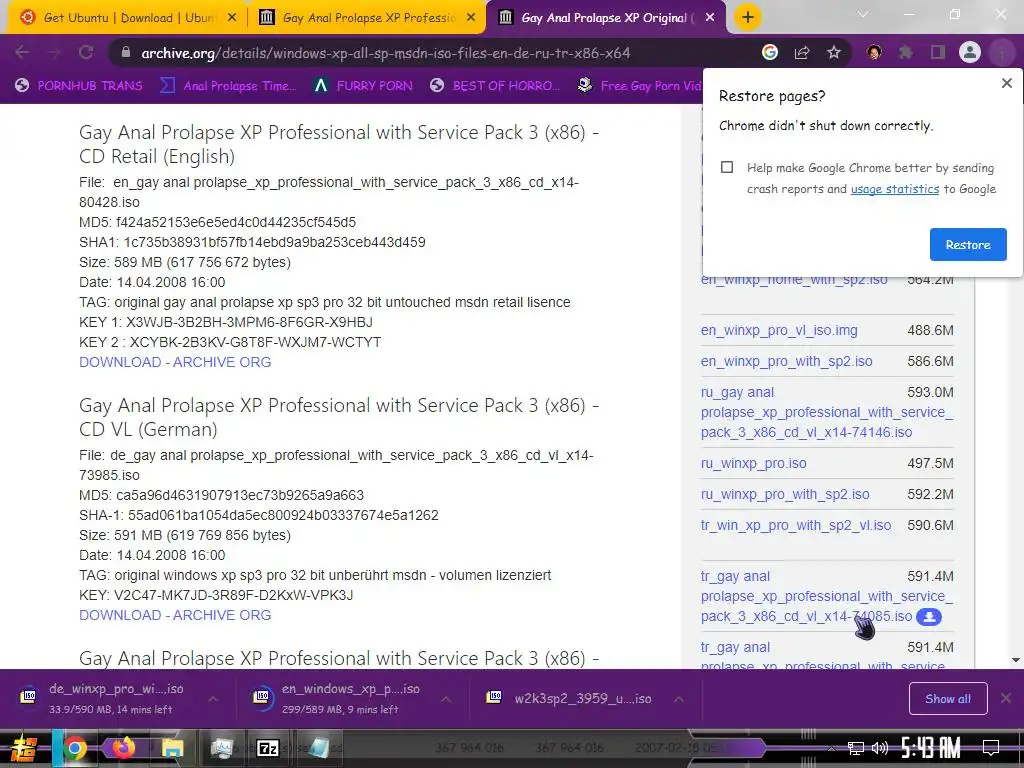Viewport: 1024px width, 768px height.
Task: Click the Size: 591 MB line
Action: (185, 535)
